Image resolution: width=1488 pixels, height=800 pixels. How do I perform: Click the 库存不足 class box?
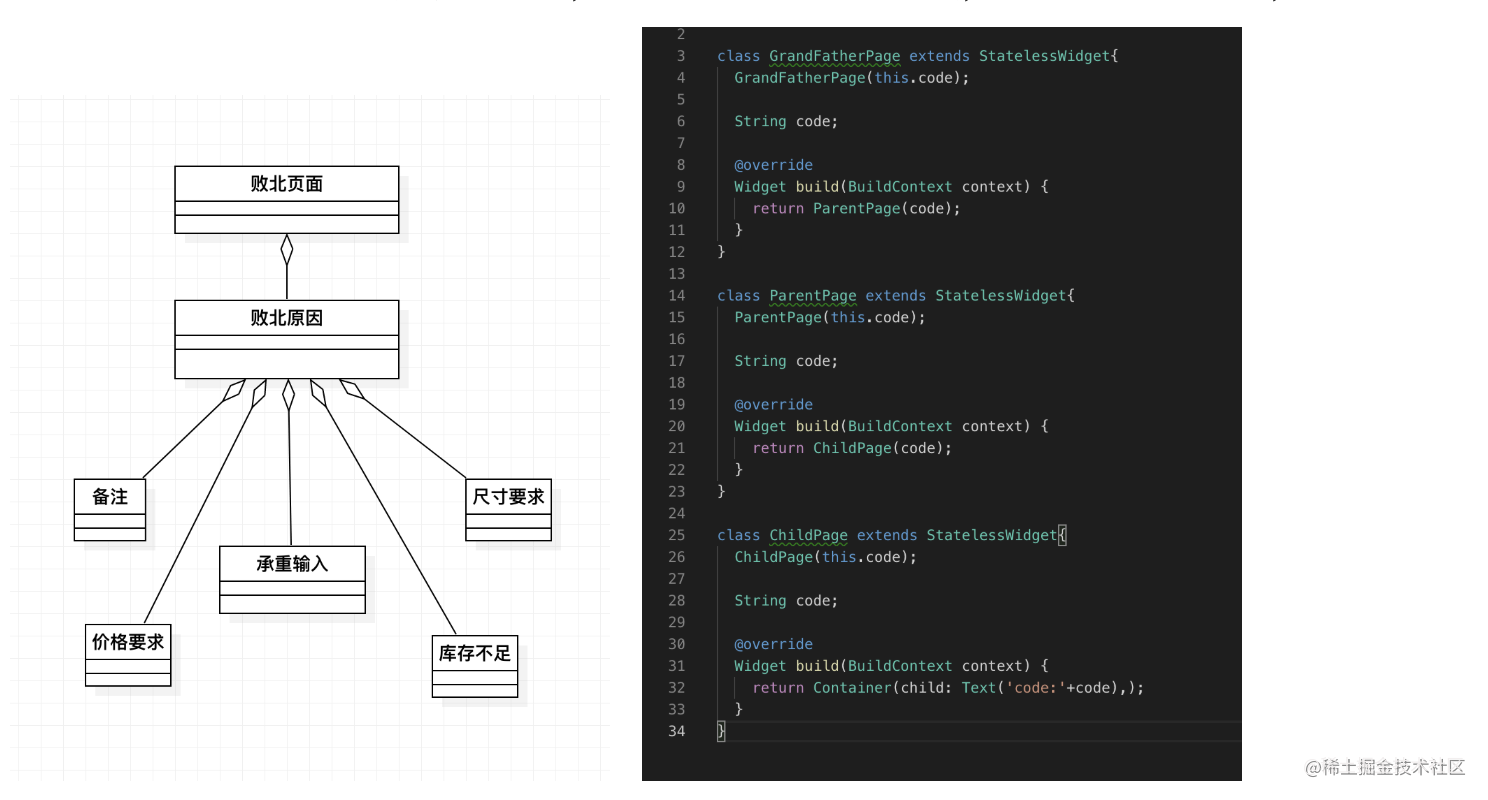point(475,667)
